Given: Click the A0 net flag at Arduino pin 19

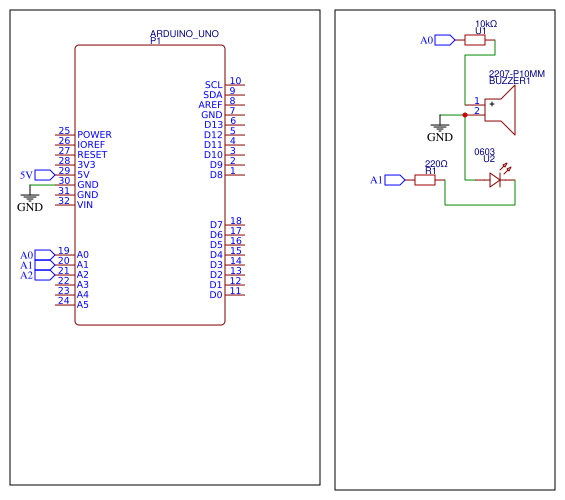Looking at the screenshot, I should [x=45, y=255].
